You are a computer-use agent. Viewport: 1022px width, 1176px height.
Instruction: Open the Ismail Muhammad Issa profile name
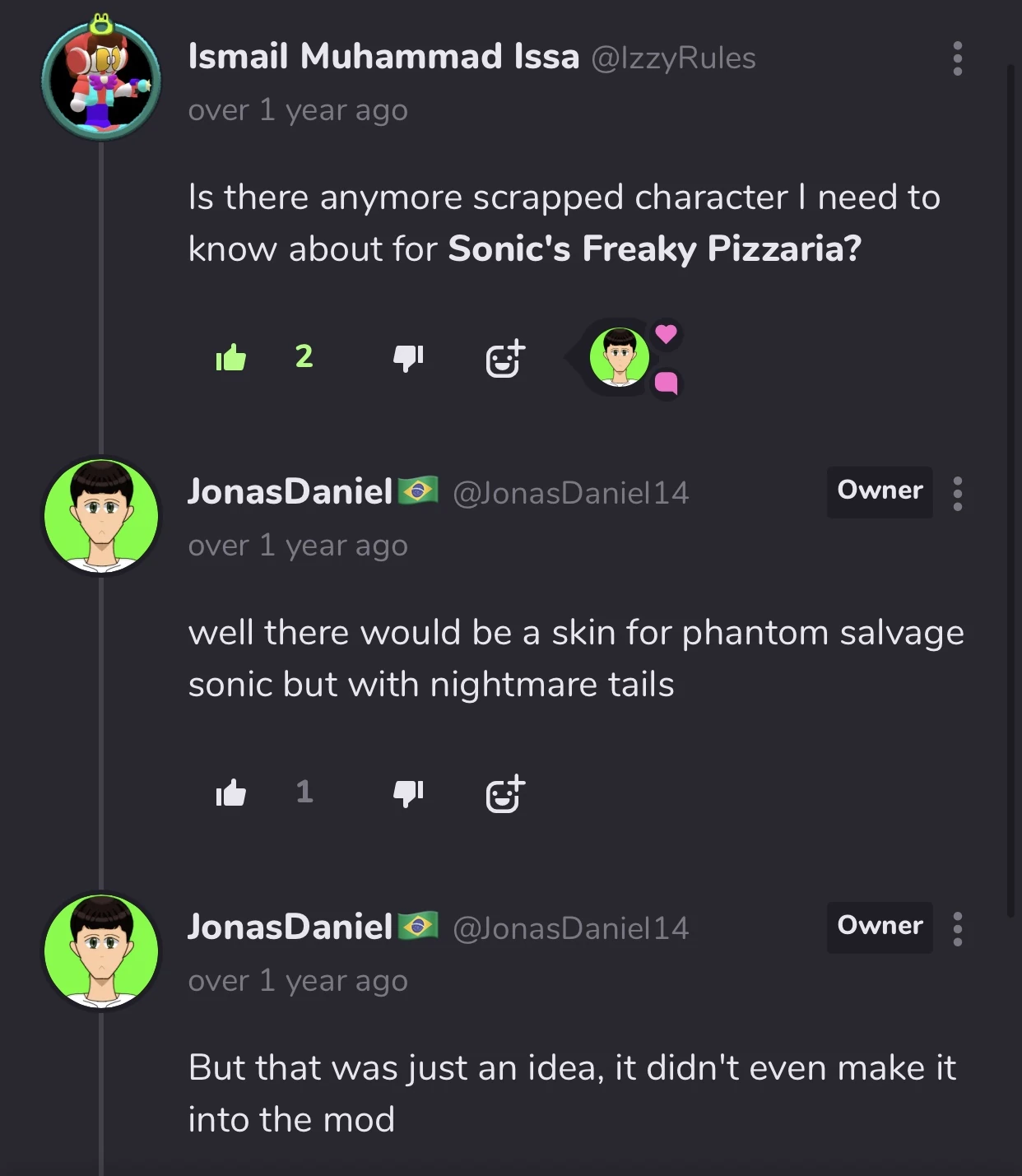383,57
